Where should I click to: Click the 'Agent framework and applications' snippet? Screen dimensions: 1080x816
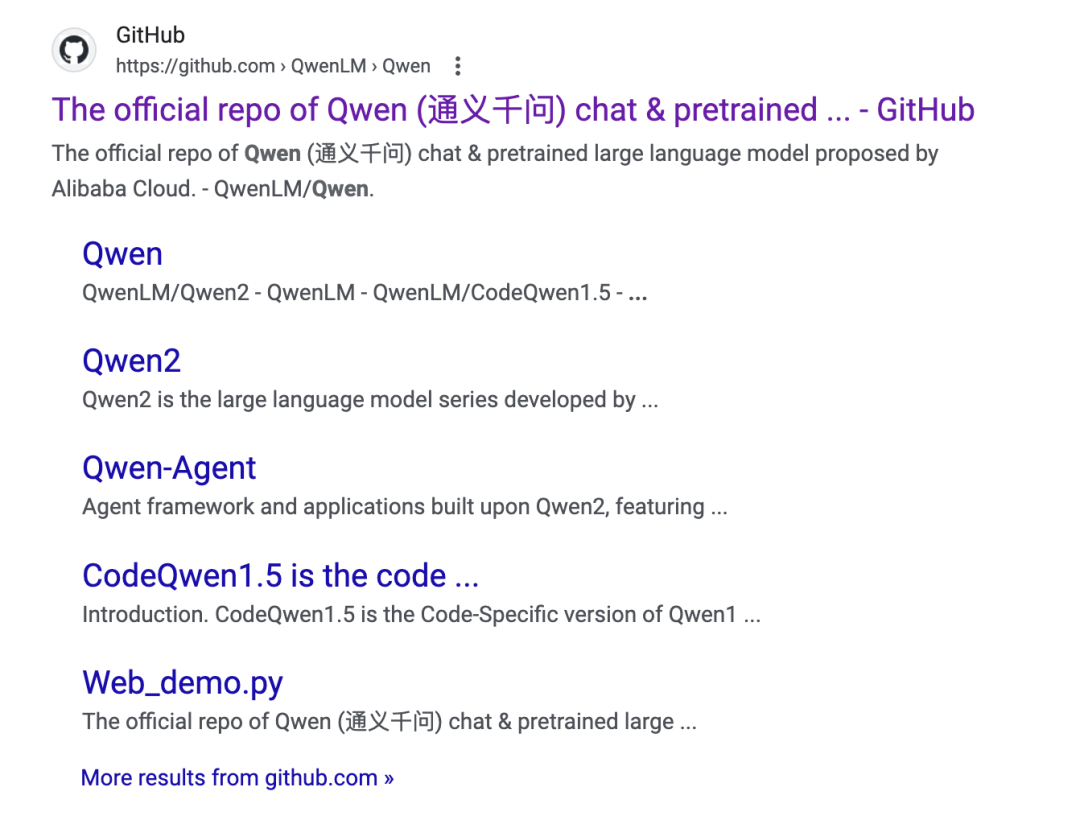(405, 507)
